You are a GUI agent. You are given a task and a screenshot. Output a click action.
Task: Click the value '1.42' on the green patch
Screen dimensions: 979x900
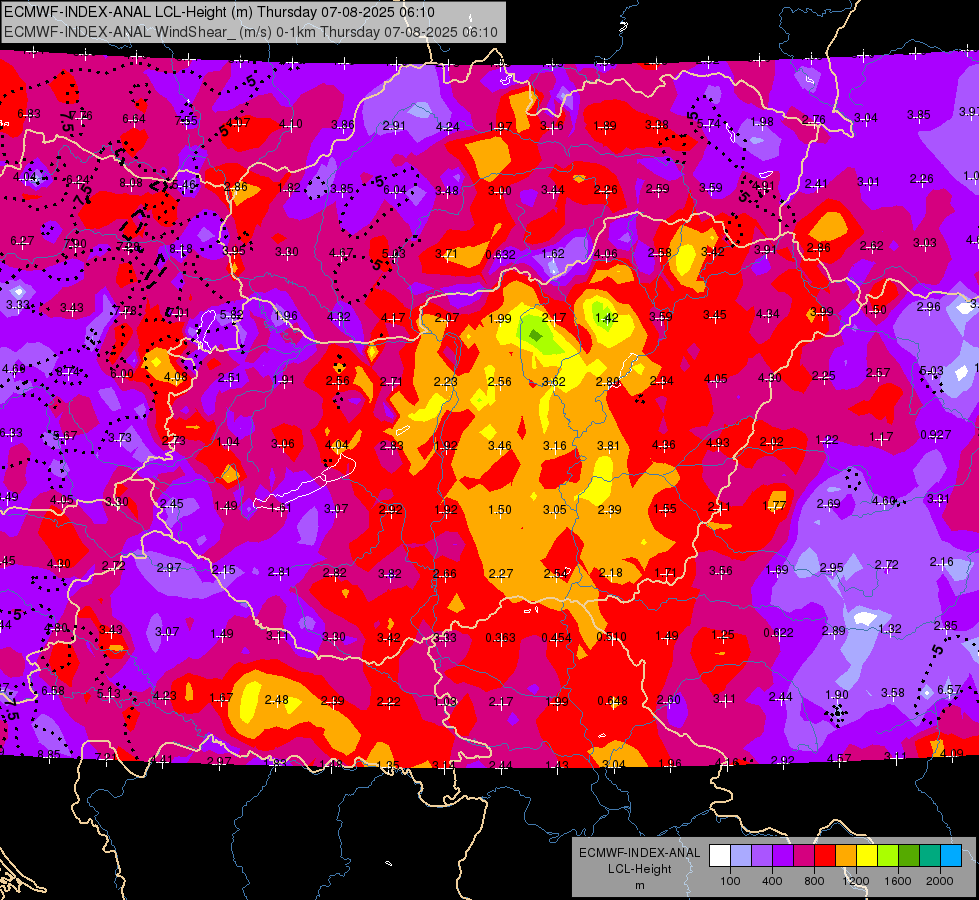coord(607,318)
